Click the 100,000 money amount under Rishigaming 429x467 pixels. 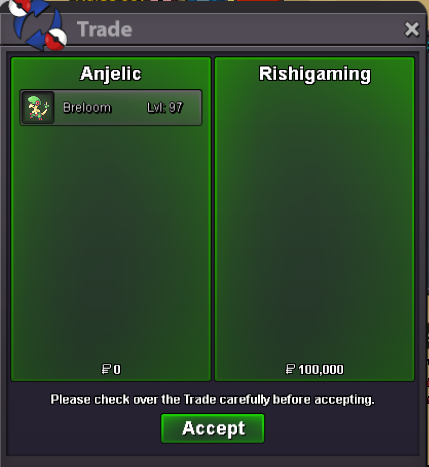pos(321,370)
